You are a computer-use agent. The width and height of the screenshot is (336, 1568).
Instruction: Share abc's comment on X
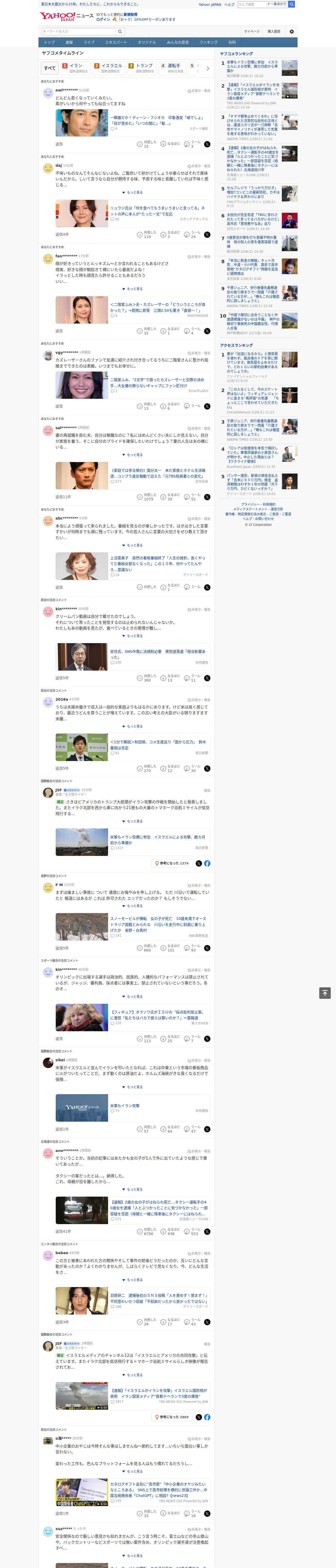[x=207, y=587]
